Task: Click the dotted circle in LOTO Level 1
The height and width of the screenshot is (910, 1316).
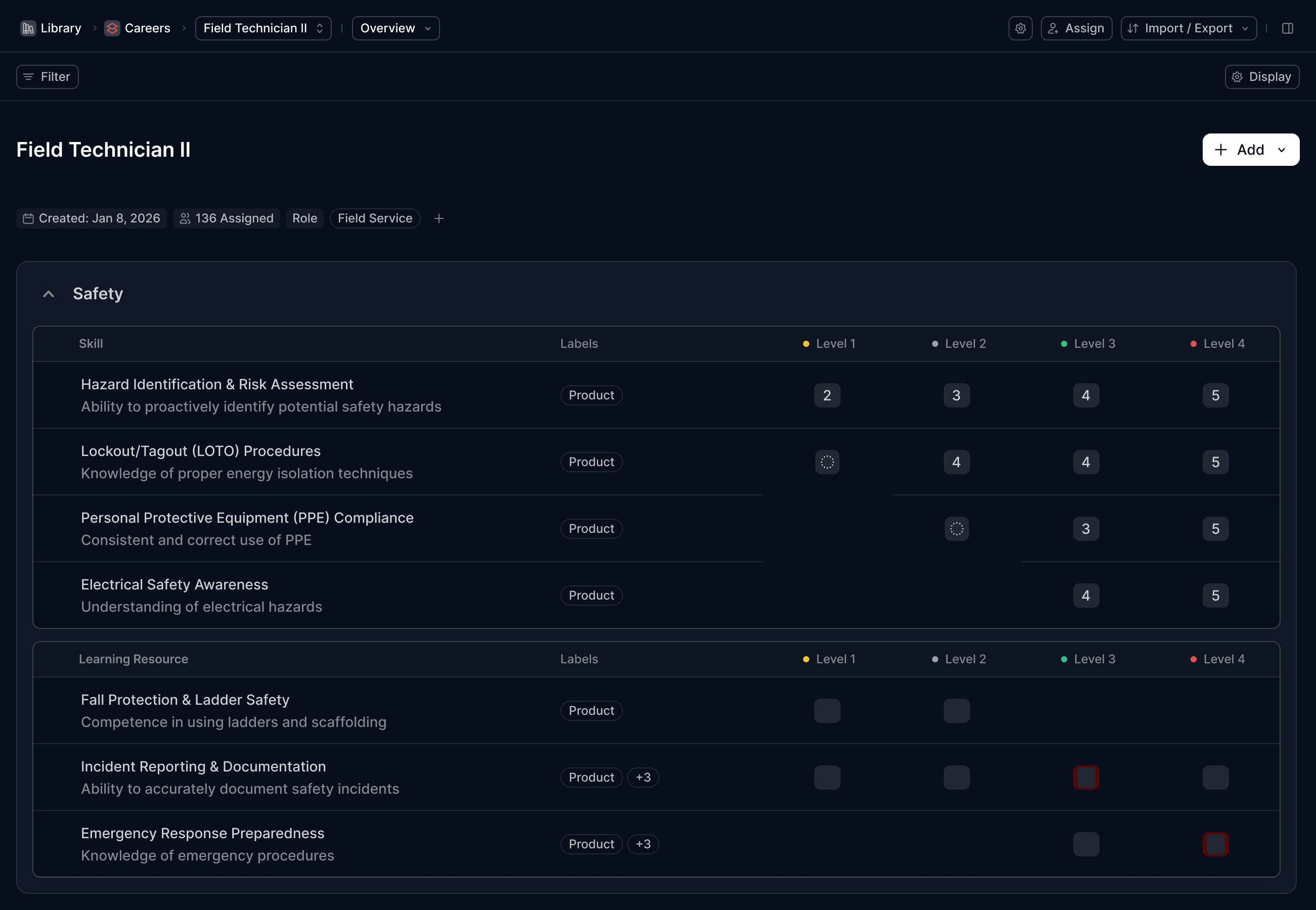Action: pos(826,462)
